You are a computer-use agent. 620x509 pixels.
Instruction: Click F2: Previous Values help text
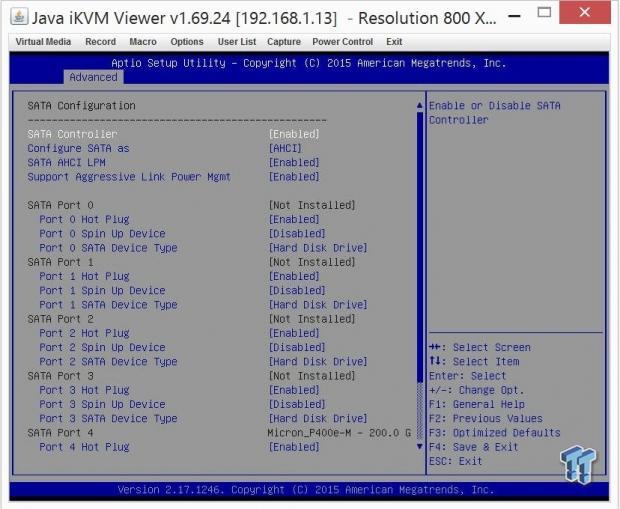coord(486,419)
